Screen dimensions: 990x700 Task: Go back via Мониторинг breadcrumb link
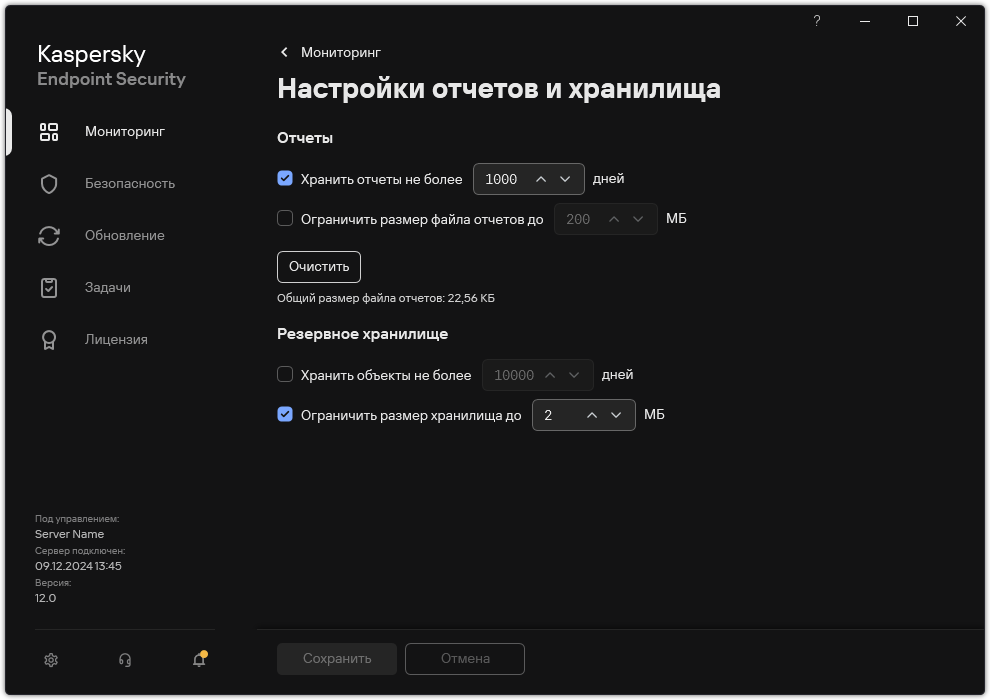[341, 52]
